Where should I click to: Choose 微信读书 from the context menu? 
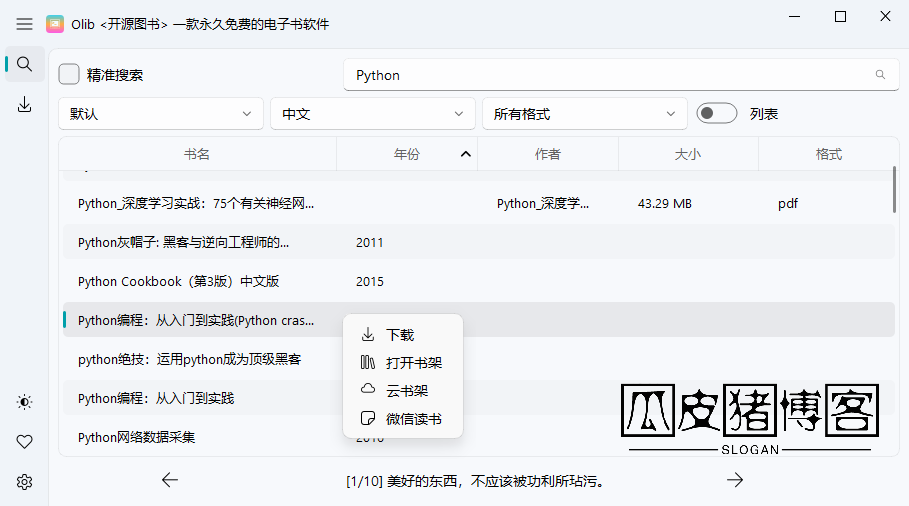coord(403,418)
